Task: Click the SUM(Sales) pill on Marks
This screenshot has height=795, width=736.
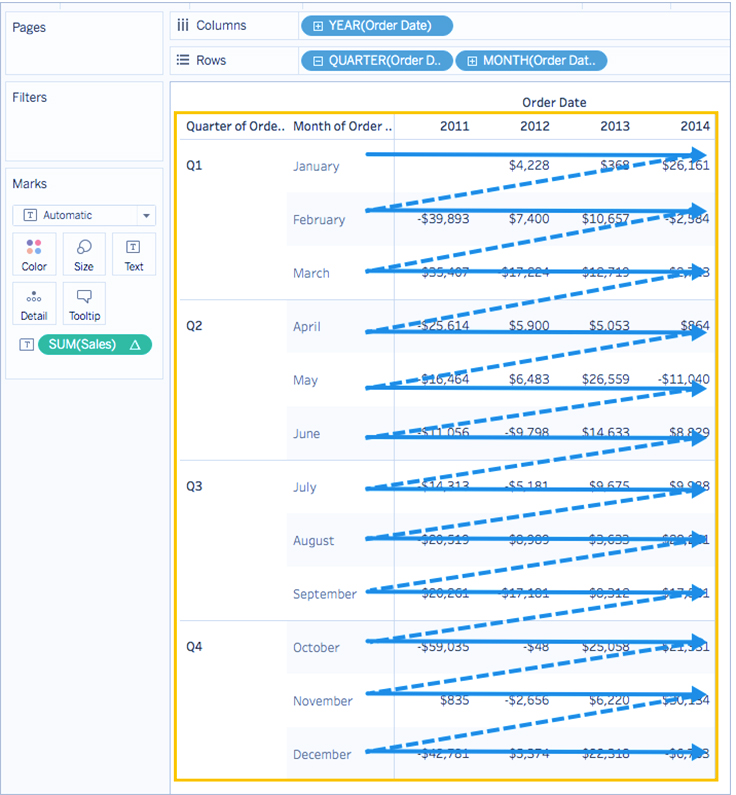Action: point(95,345)
